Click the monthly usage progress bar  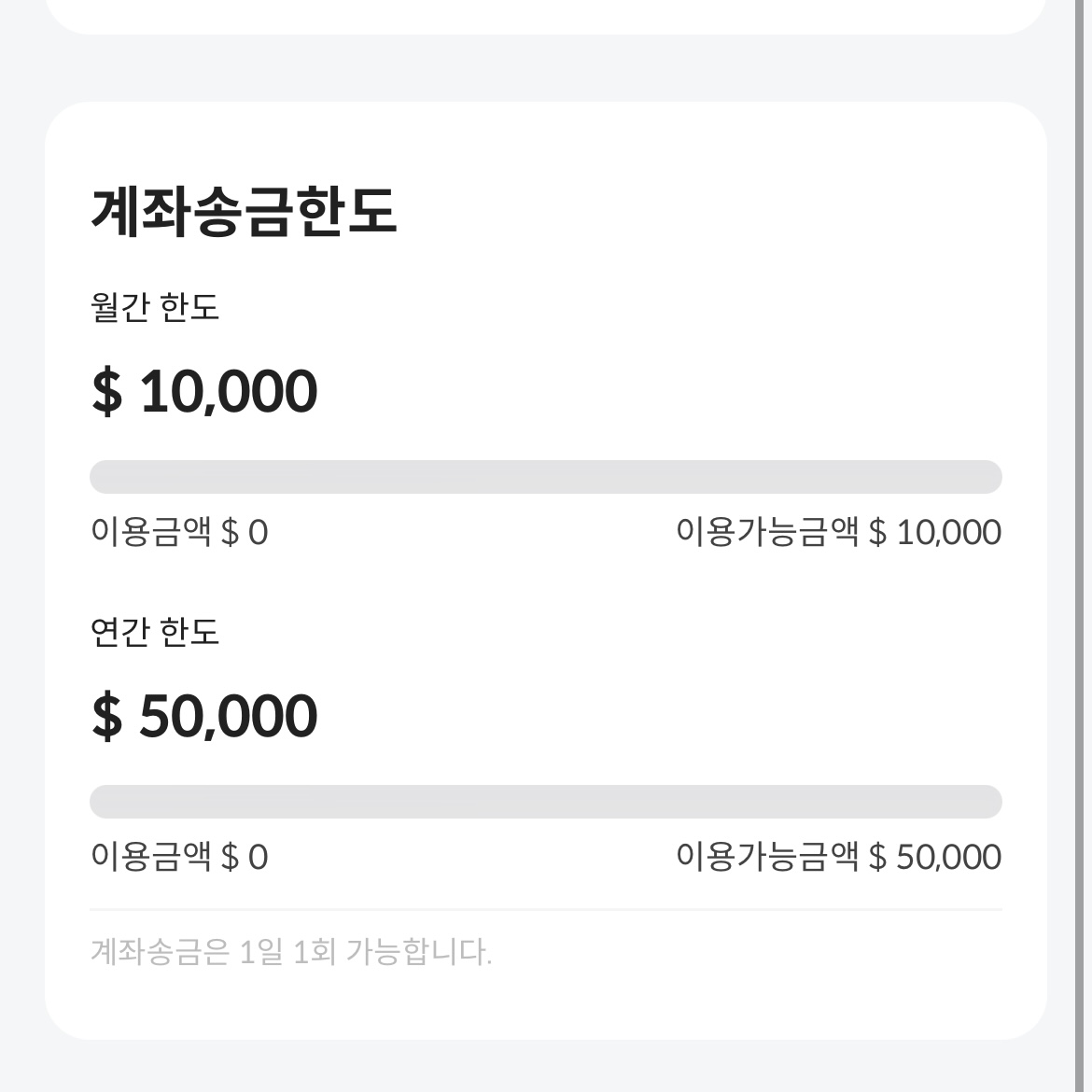[x=544, y=476]
